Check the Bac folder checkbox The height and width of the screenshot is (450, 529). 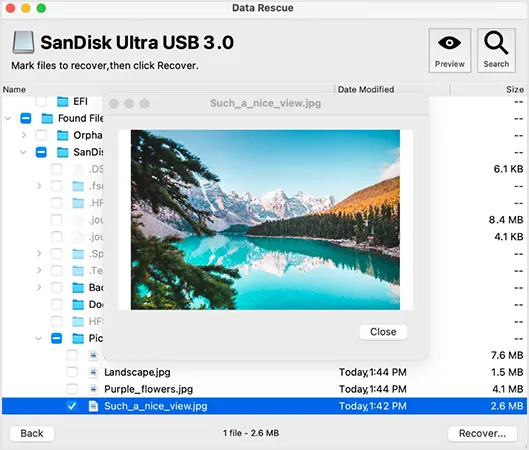coord(56,287)
